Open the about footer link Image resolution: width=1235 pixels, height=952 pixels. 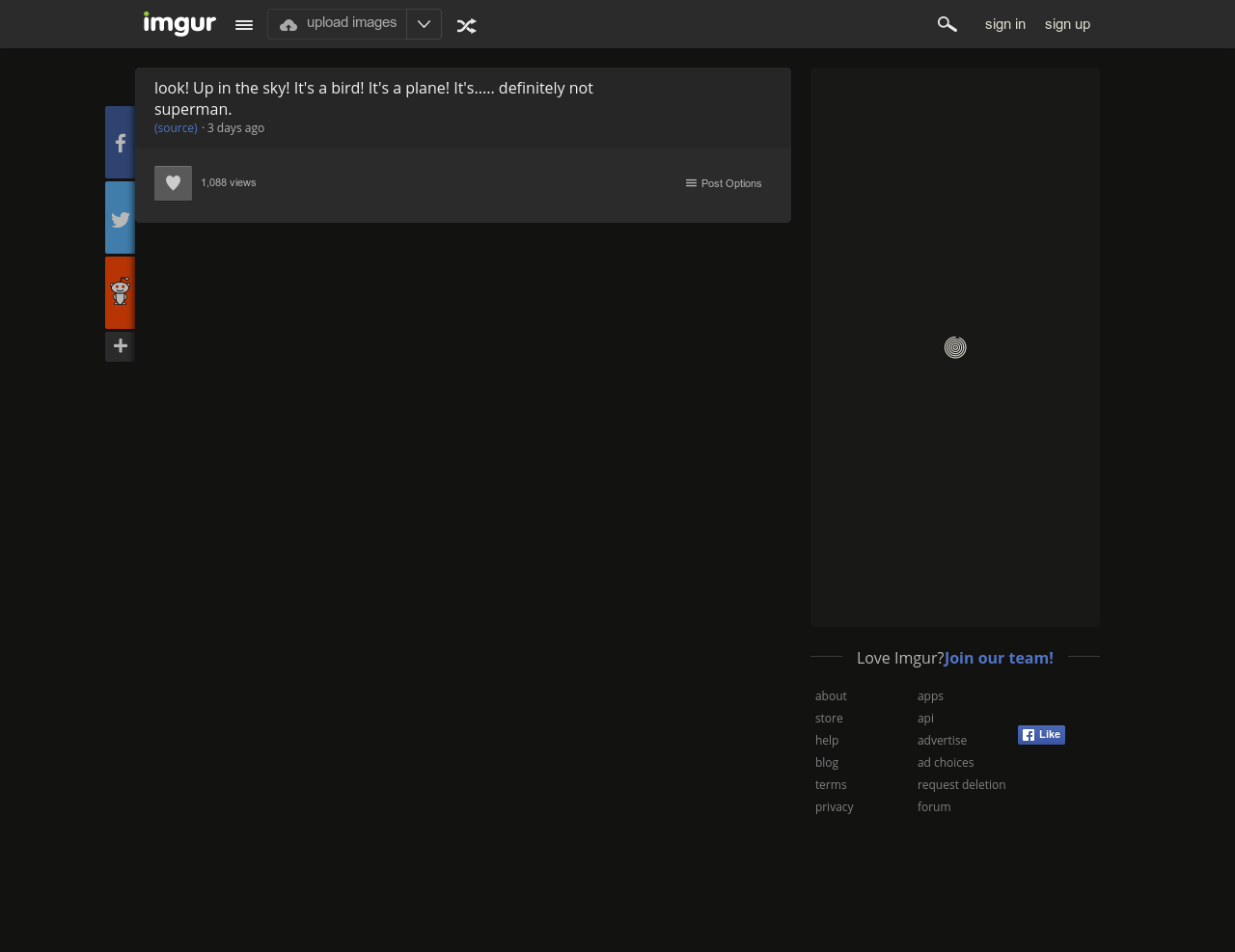click(x=831, y=695)
